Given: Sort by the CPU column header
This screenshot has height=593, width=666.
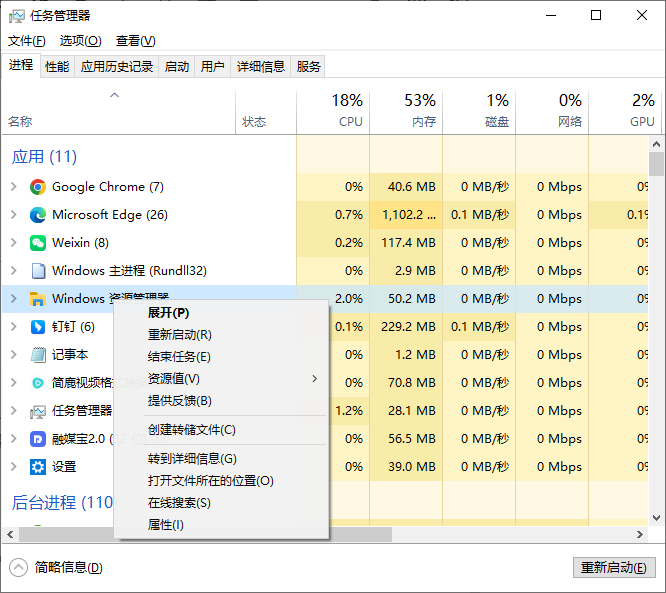Looking at the screenshot, I should pyautogui.click(x=333, y=113).
